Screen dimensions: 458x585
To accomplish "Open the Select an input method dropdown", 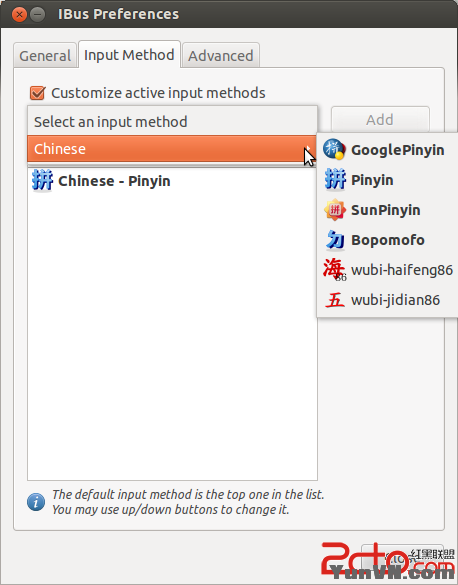I will click(172, 121).
